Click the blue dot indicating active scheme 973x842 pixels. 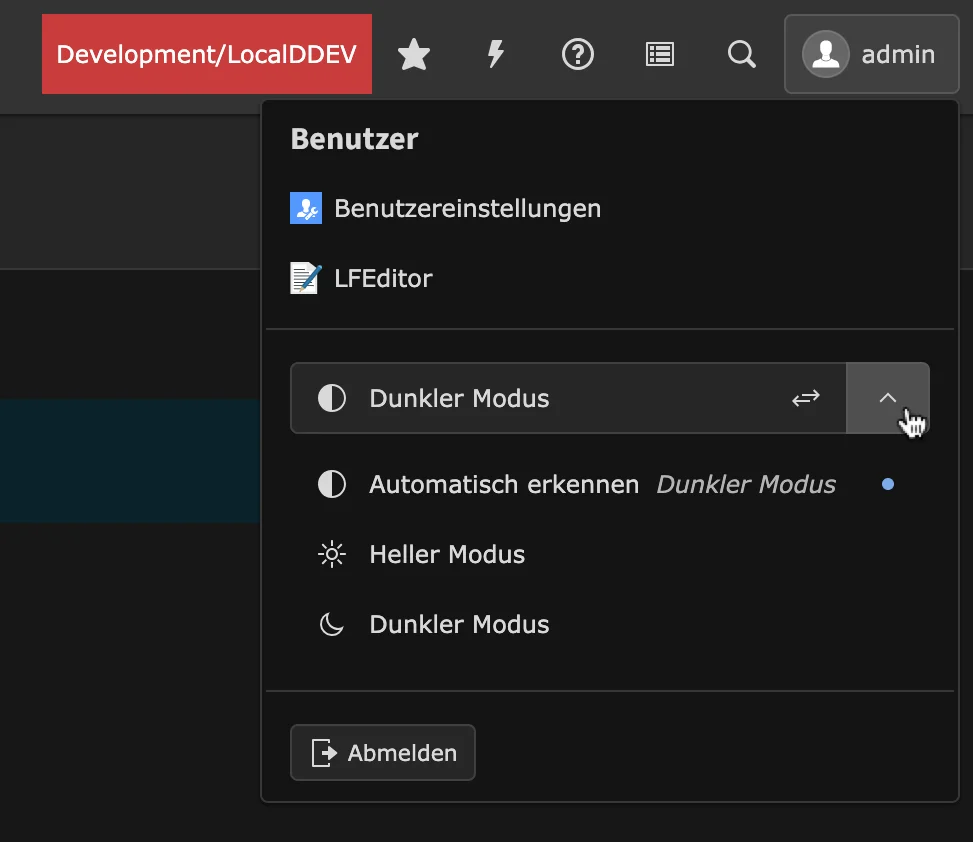coord(888,484)
